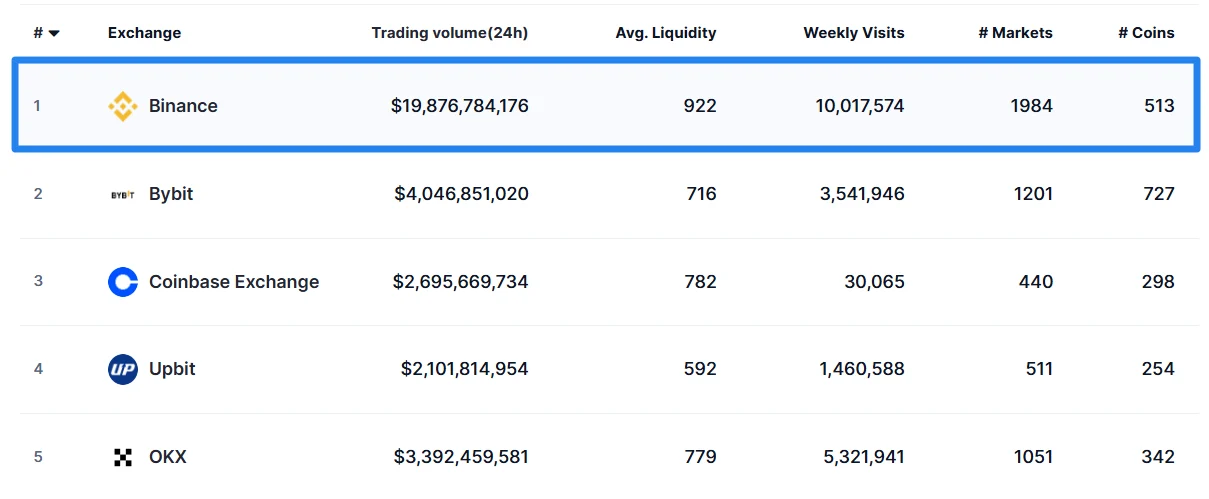
Task: Sort by Avg. Liquidity header
Action: coord(666,33)
